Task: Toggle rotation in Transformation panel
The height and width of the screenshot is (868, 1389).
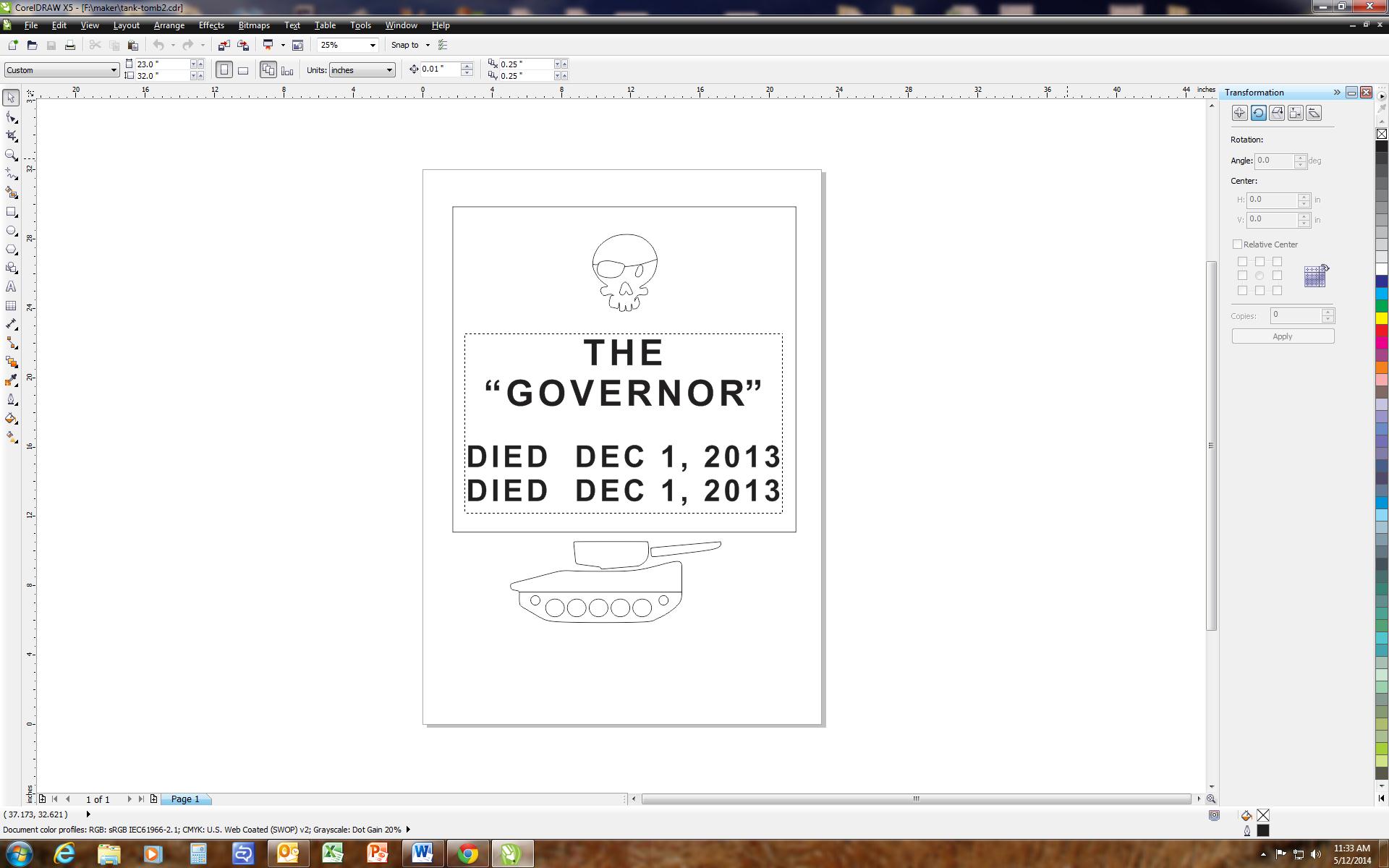Action: [x=1259, y=113]
